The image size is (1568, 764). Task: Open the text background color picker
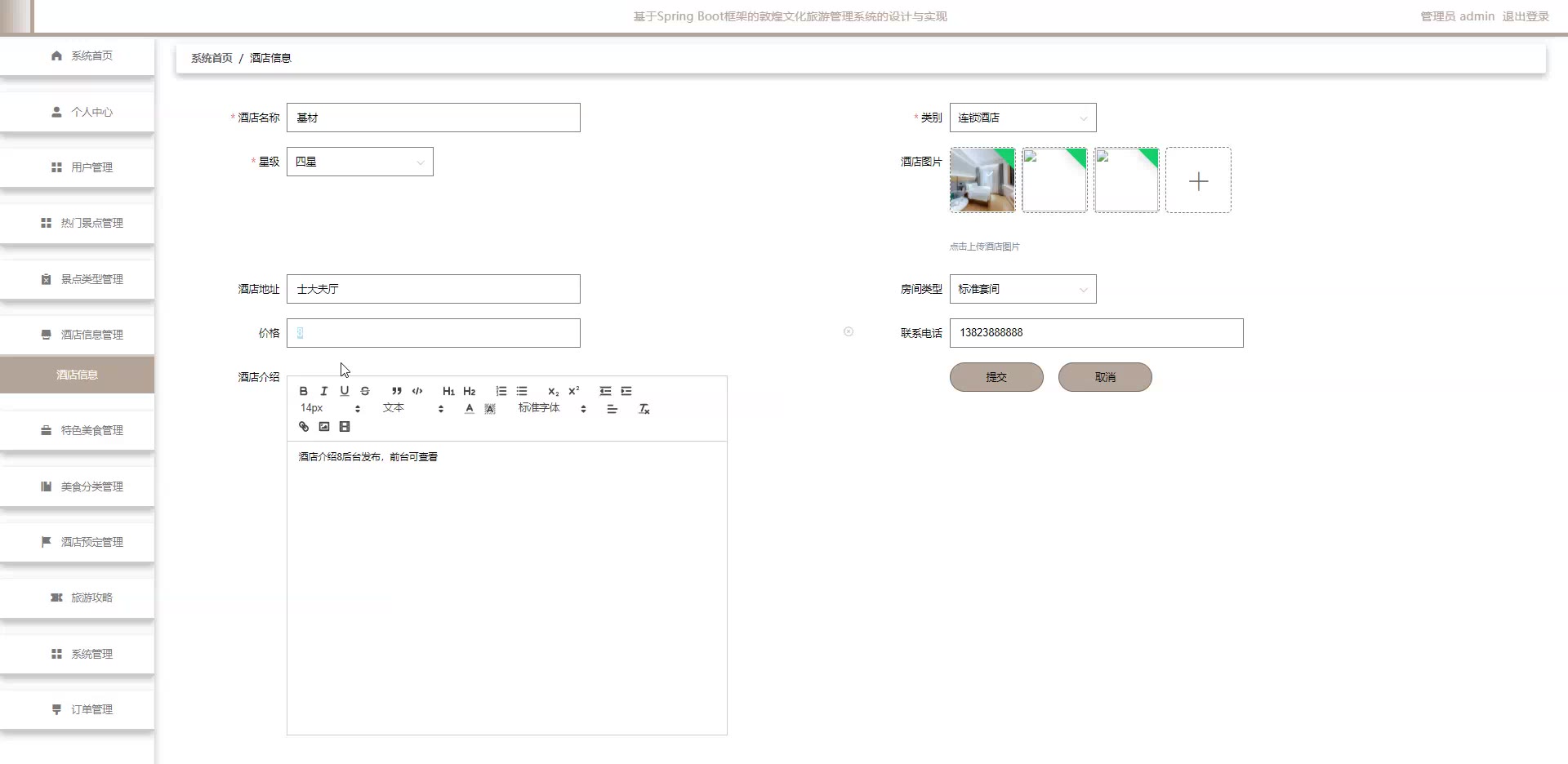(x=490, y=409)
